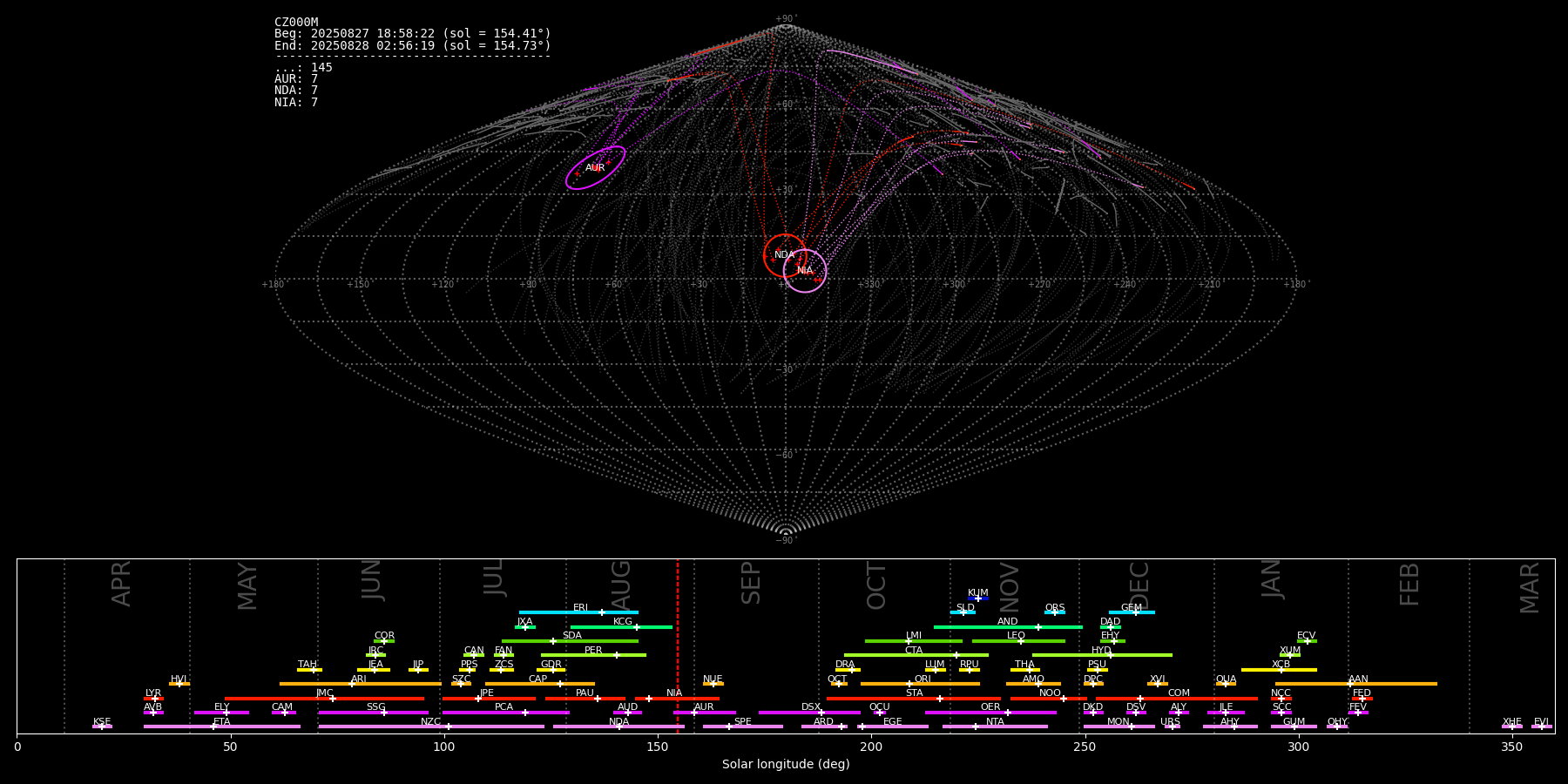Click the LEO shower bar in timeline
This screenshot has width=1568, height=784.
(x=1018, y=641)
